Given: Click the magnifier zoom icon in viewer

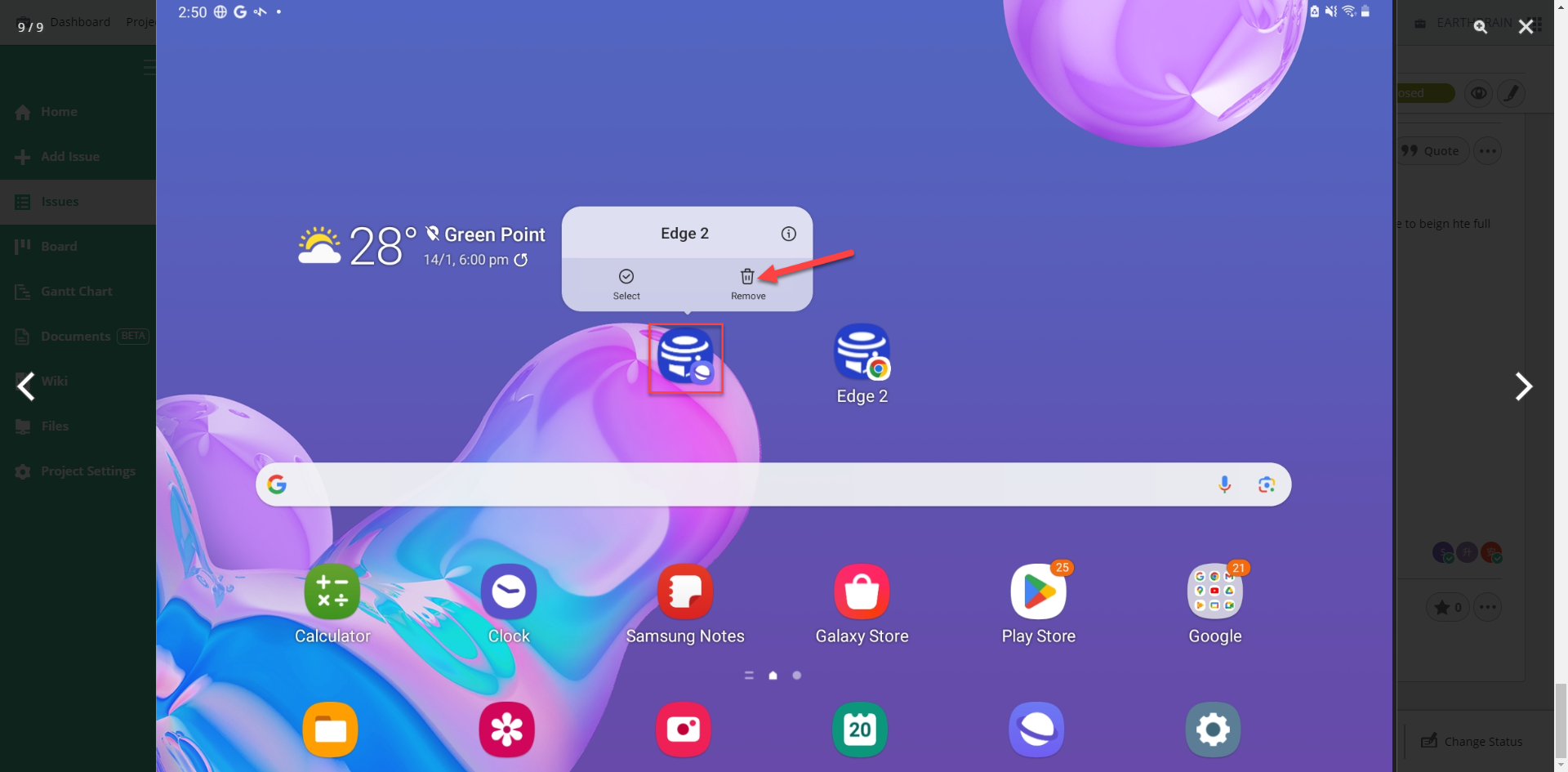Looking at the screenshot, I should pos(1480,27).
